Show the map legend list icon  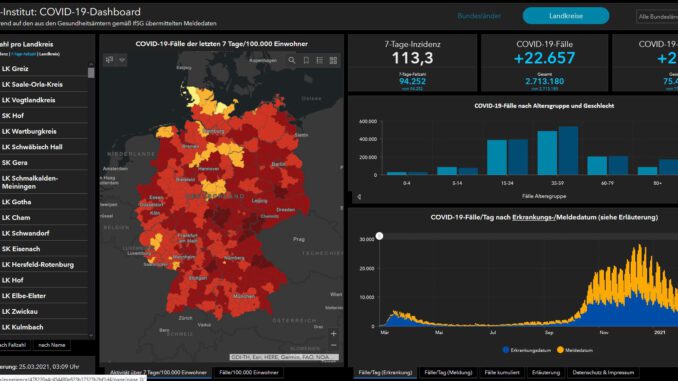coord(320,61)
